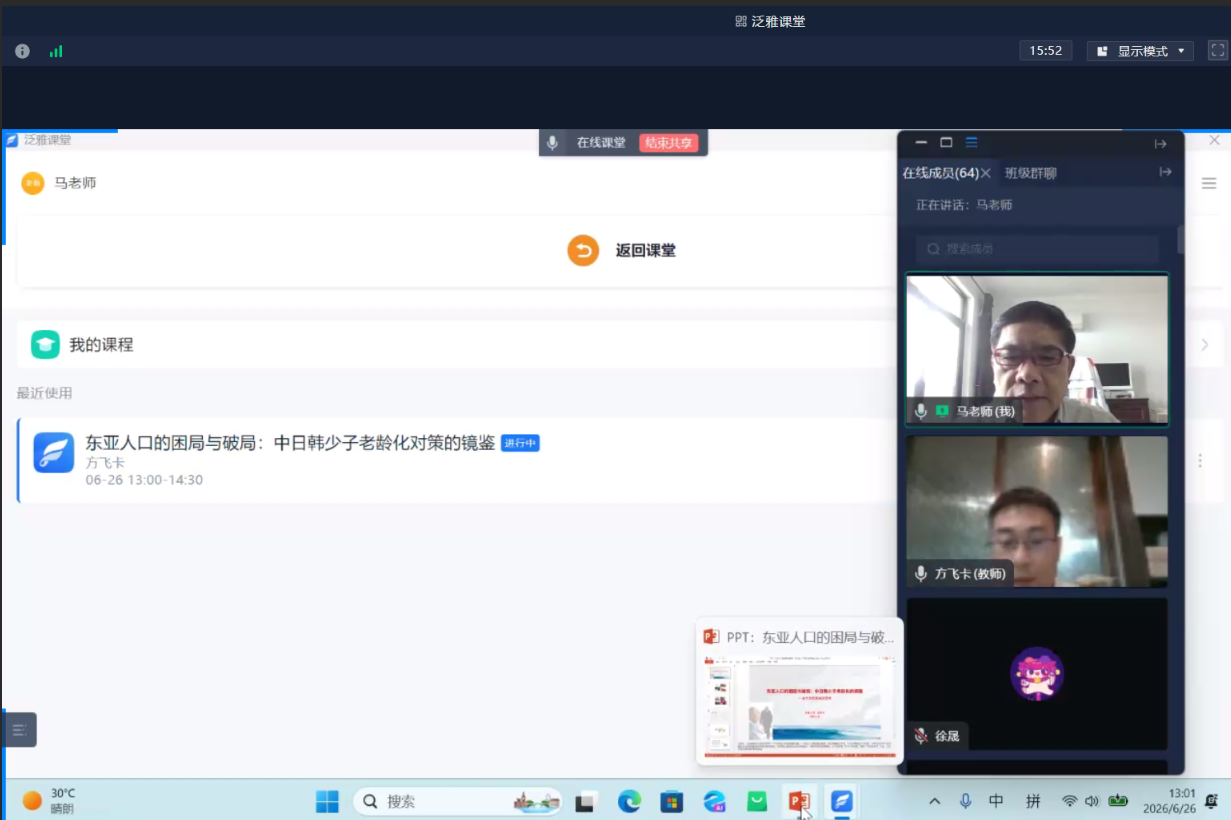1231x820 pixels.
Task: Open the Windows Start menu
Action: (x=327, y=801)
